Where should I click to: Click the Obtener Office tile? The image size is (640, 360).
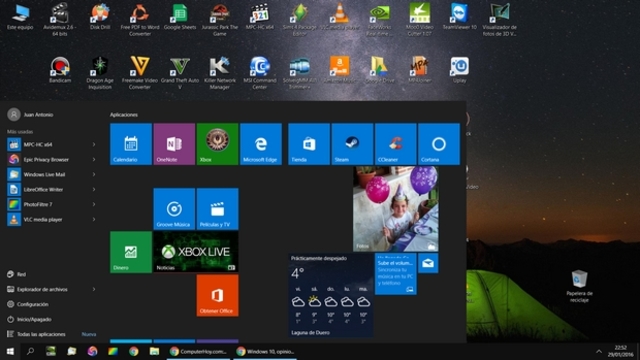click(217, 296)
